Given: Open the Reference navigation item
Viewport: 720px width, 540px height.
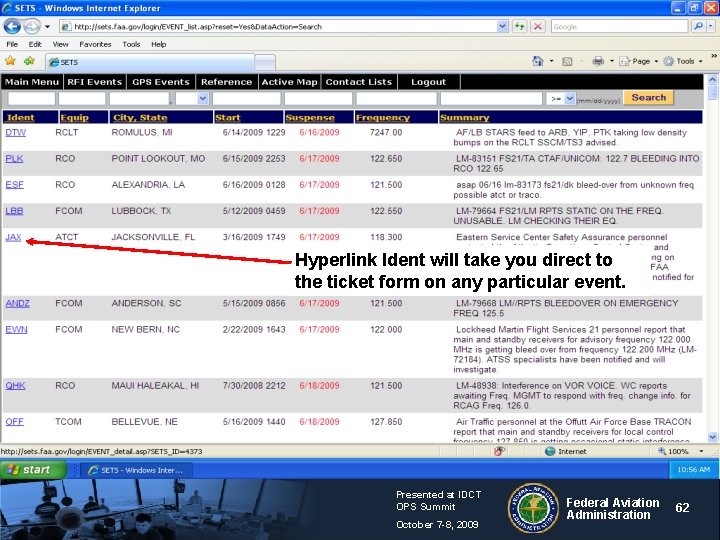Looking at the screenshot, I should pos(226,82).
